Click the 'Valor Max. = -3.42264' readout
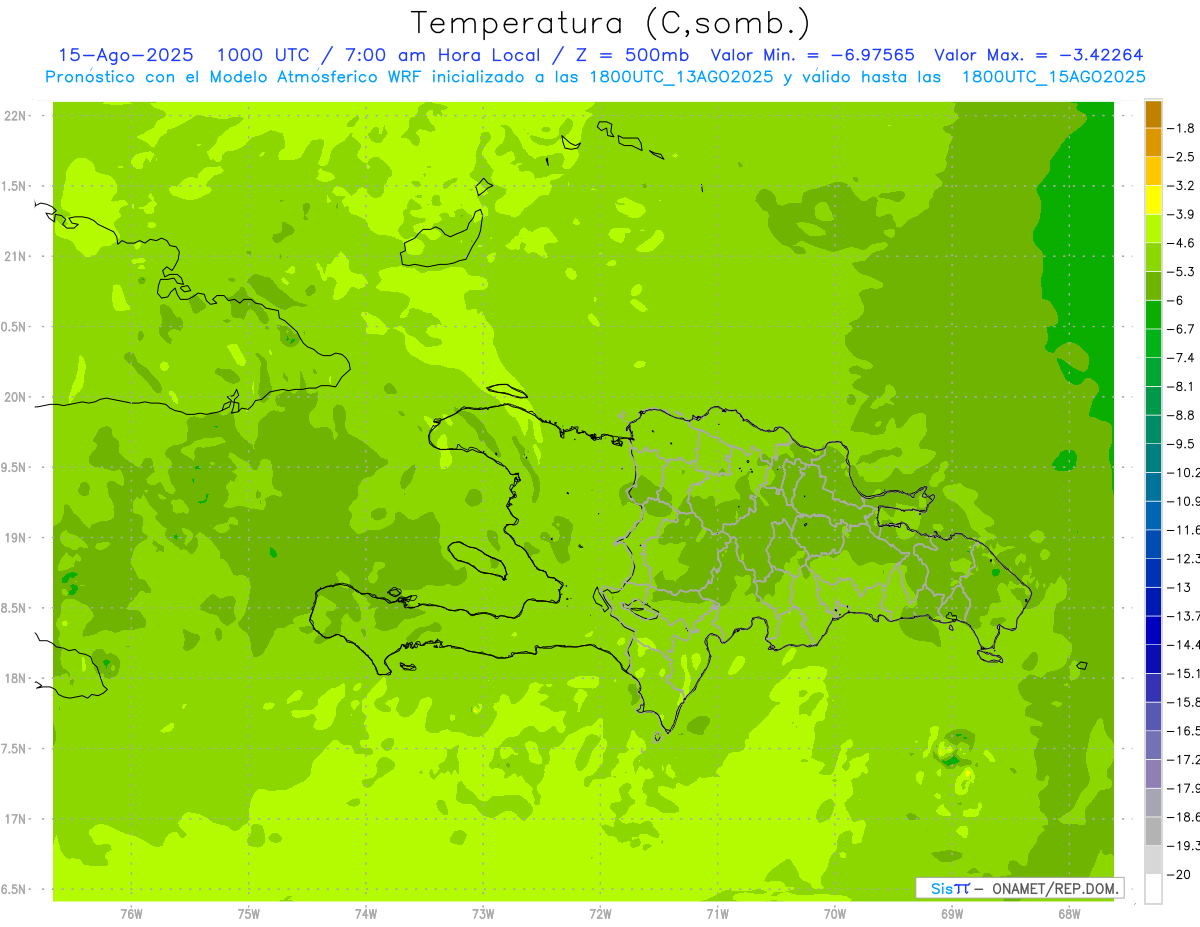 (1038, 55)
